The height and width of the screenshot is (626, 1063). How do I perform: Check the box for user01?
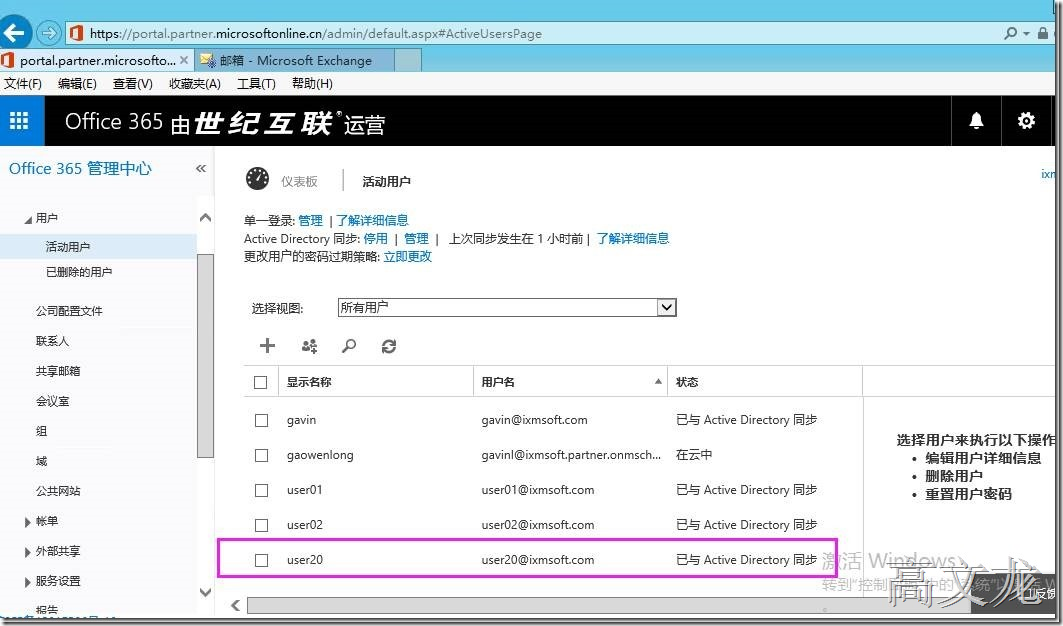[x=261, y=490]
